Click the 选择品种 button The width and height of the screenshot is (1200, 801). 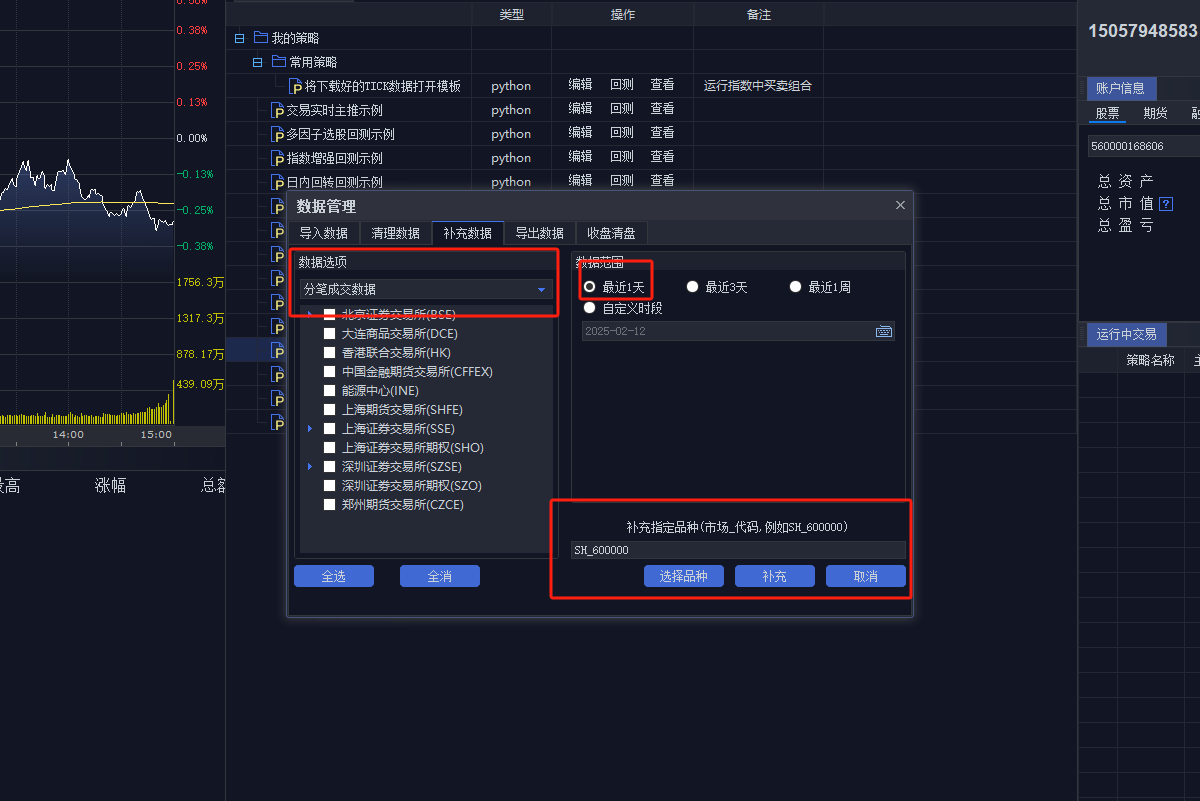683,576
